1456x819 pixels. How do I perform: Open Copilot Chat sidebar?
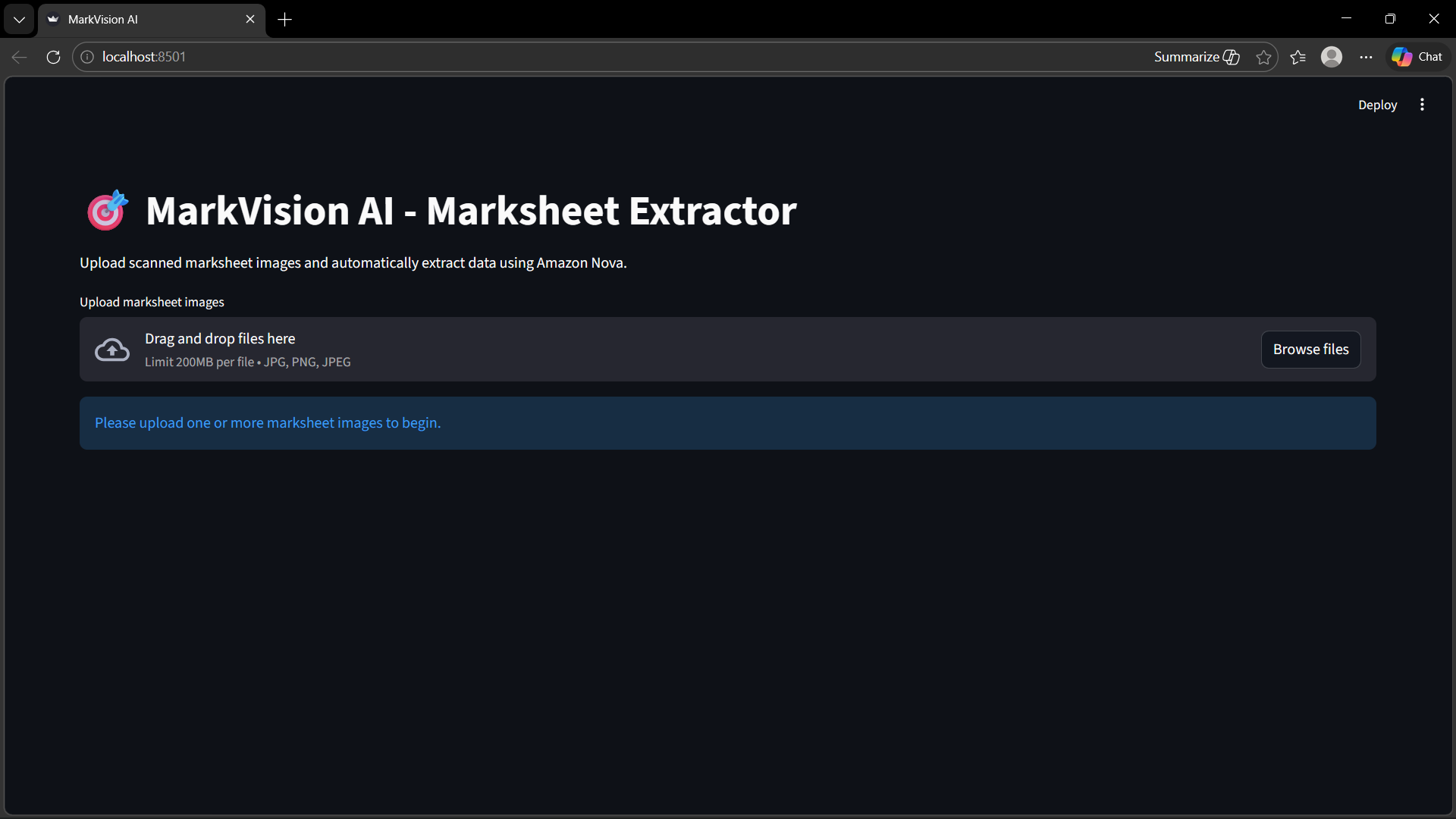pos(1417,57)
